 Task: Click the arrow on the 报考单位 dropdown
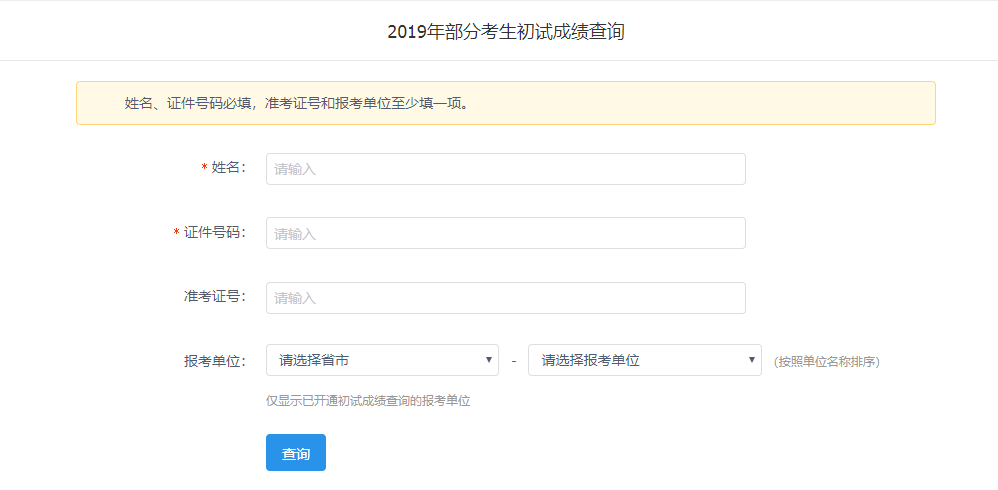[x=752, y=360]
